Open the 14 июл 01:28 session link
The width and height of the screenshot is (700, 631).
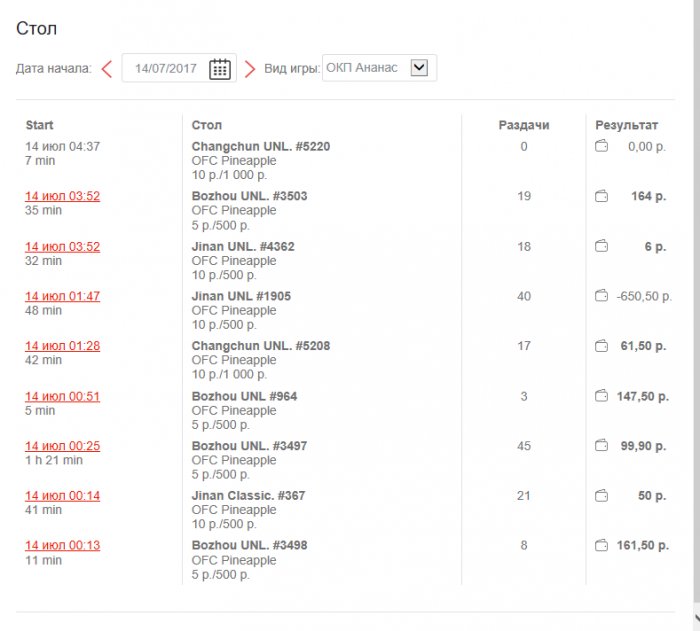(x=62, y=346)
